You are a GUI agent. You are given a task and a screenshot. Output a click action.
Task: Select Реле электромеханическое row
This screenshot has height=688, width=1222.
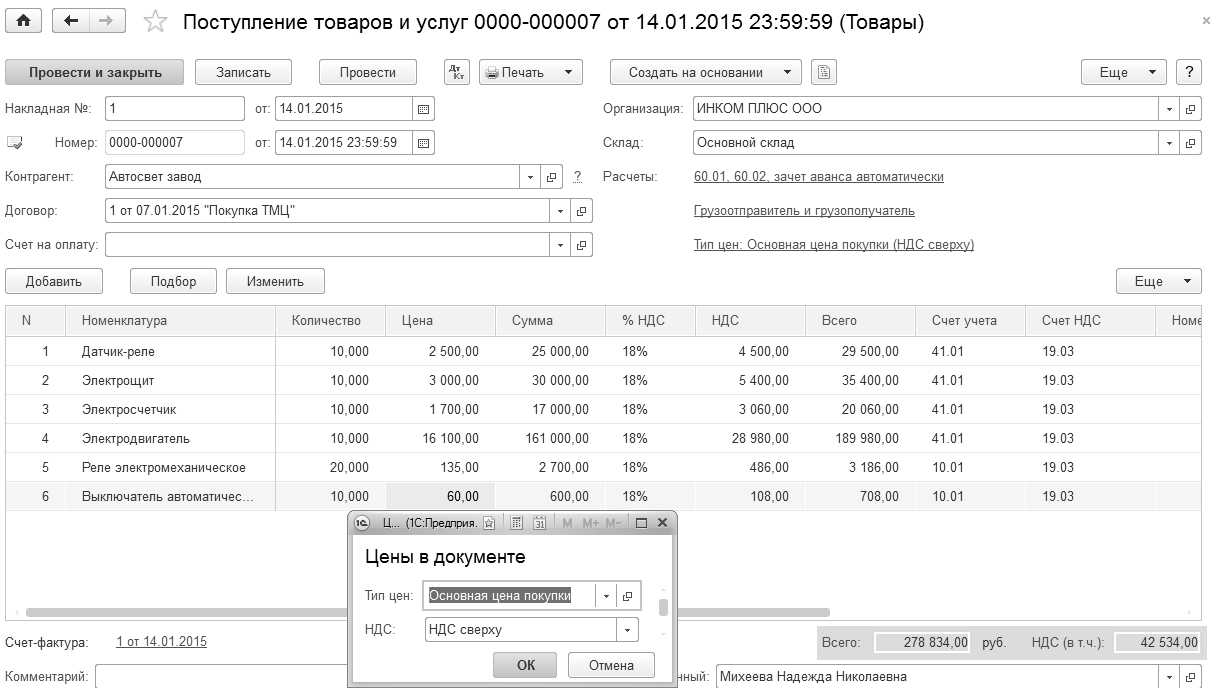(604, 467)
